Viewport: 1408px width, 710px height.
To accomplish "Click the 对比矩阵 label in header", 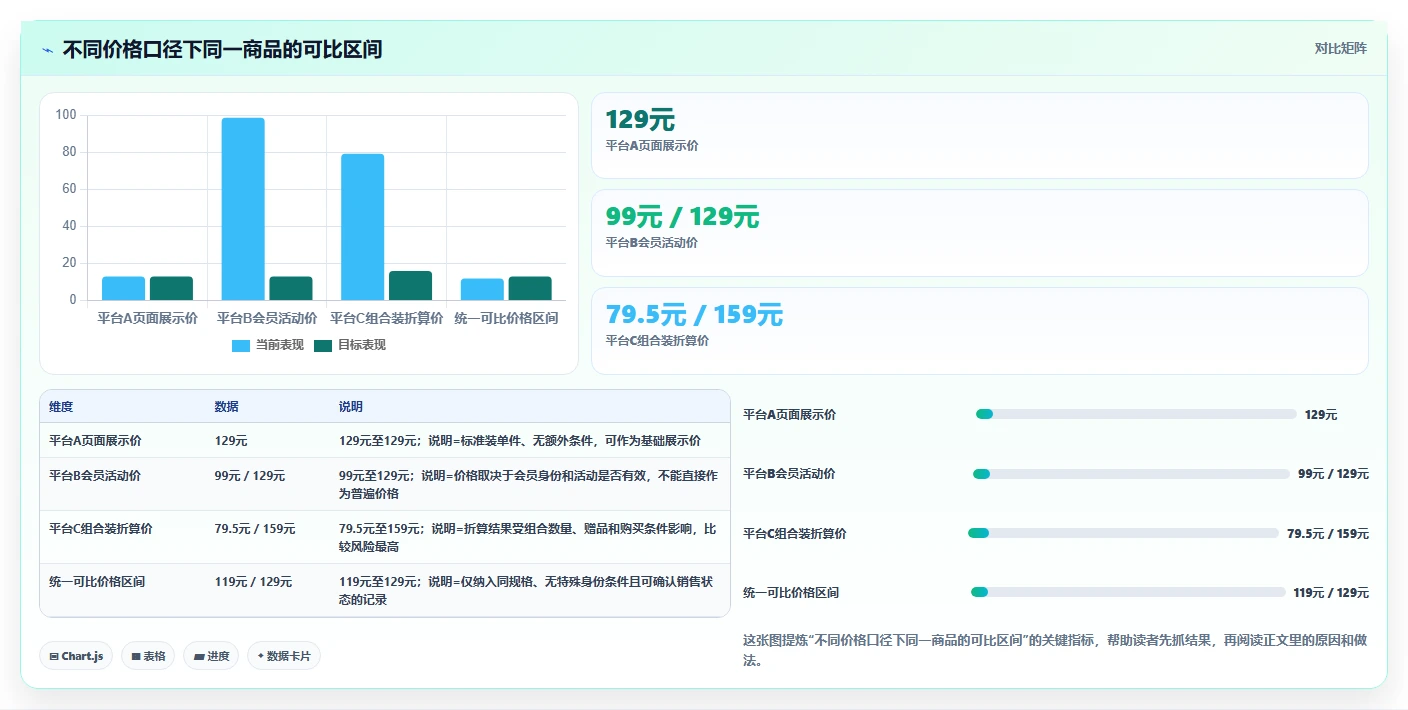I will (1340, 48).
